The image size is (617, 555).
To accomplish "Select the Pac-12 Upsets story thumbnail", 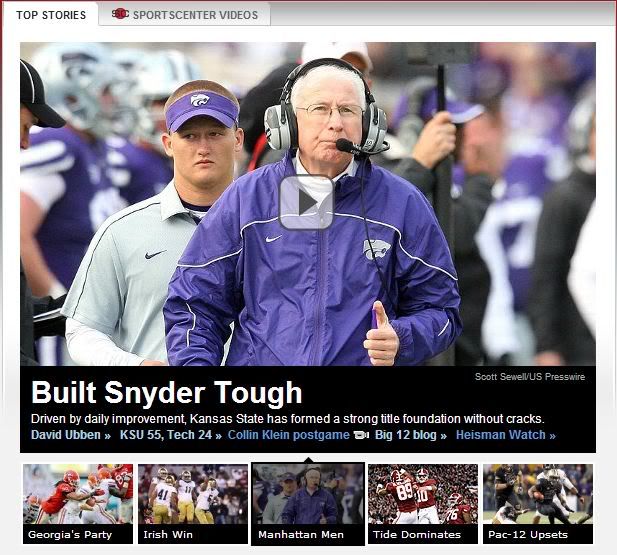I will click(x=538, y=504).
